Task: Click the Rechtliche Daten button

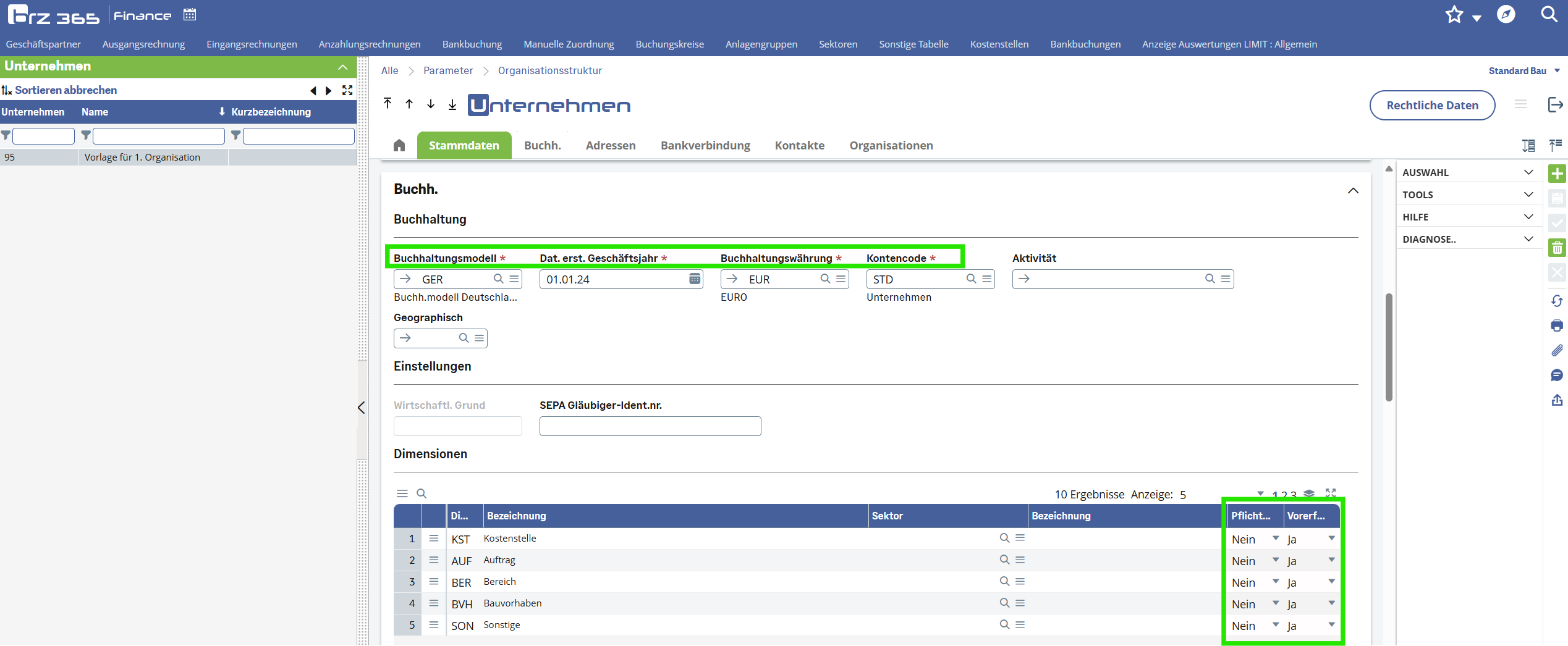Action: [x=1432, y=105]
